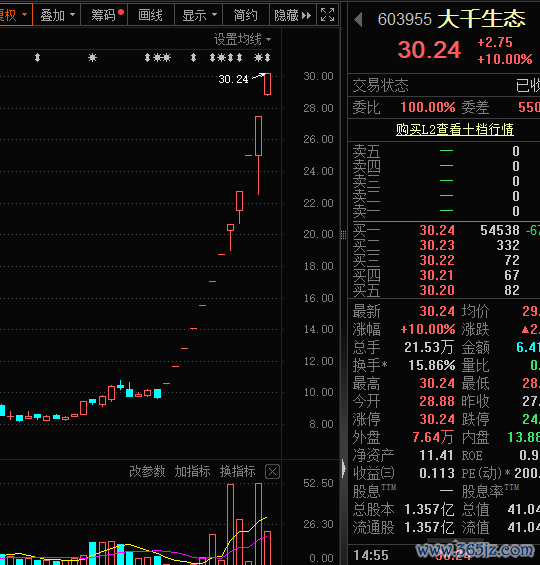Click the fullscreen expand icon in toolbar

pos(327,15)
